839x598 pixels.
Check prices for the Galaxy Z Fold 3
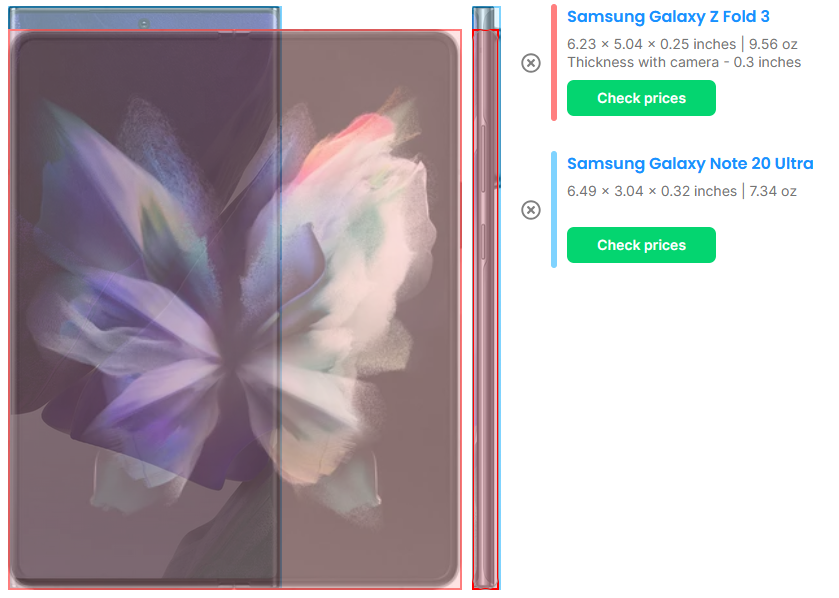641,98
